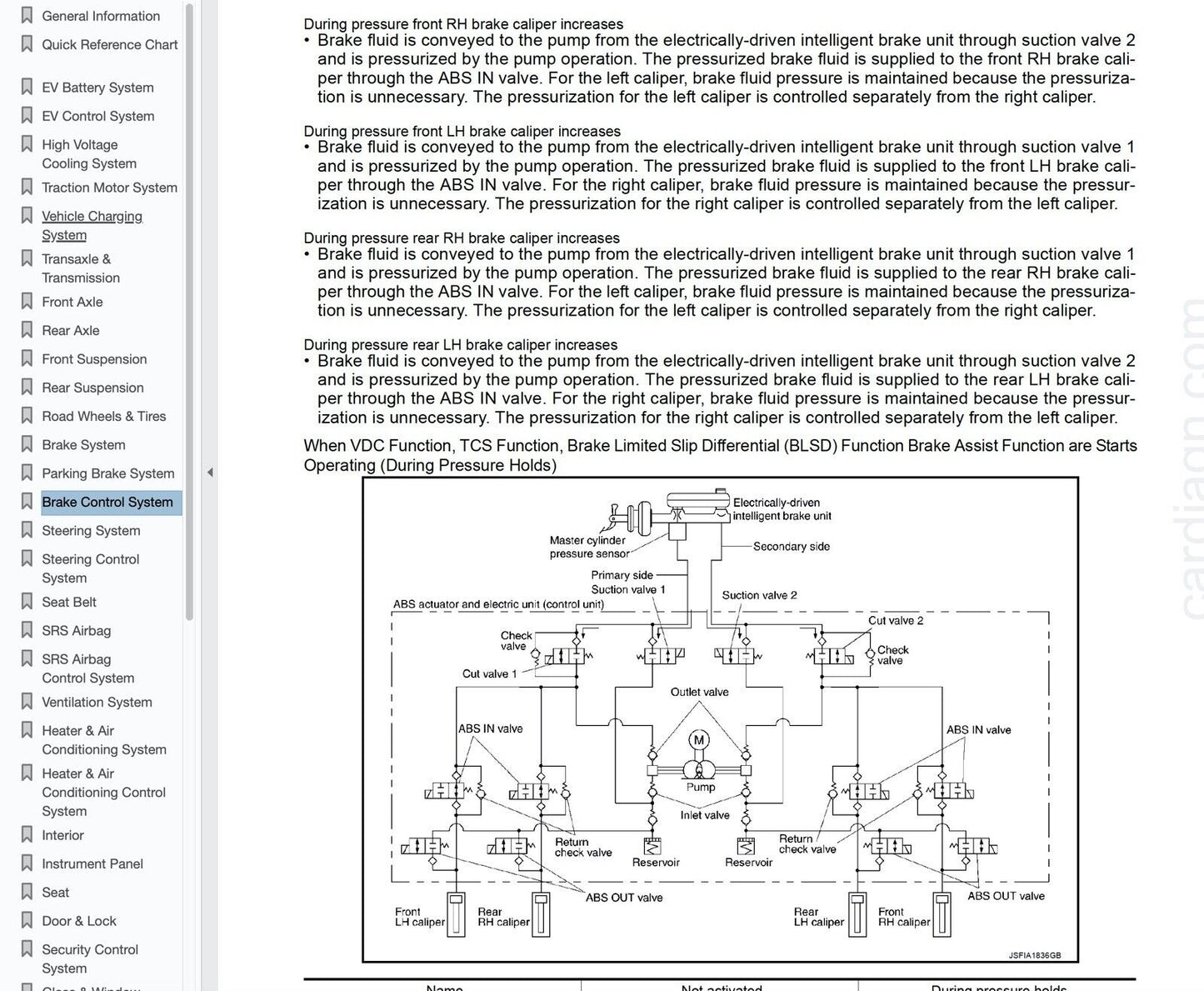Click bookmark icon beside Traction Motor System
1204x991 pixels.
point(27,187)
